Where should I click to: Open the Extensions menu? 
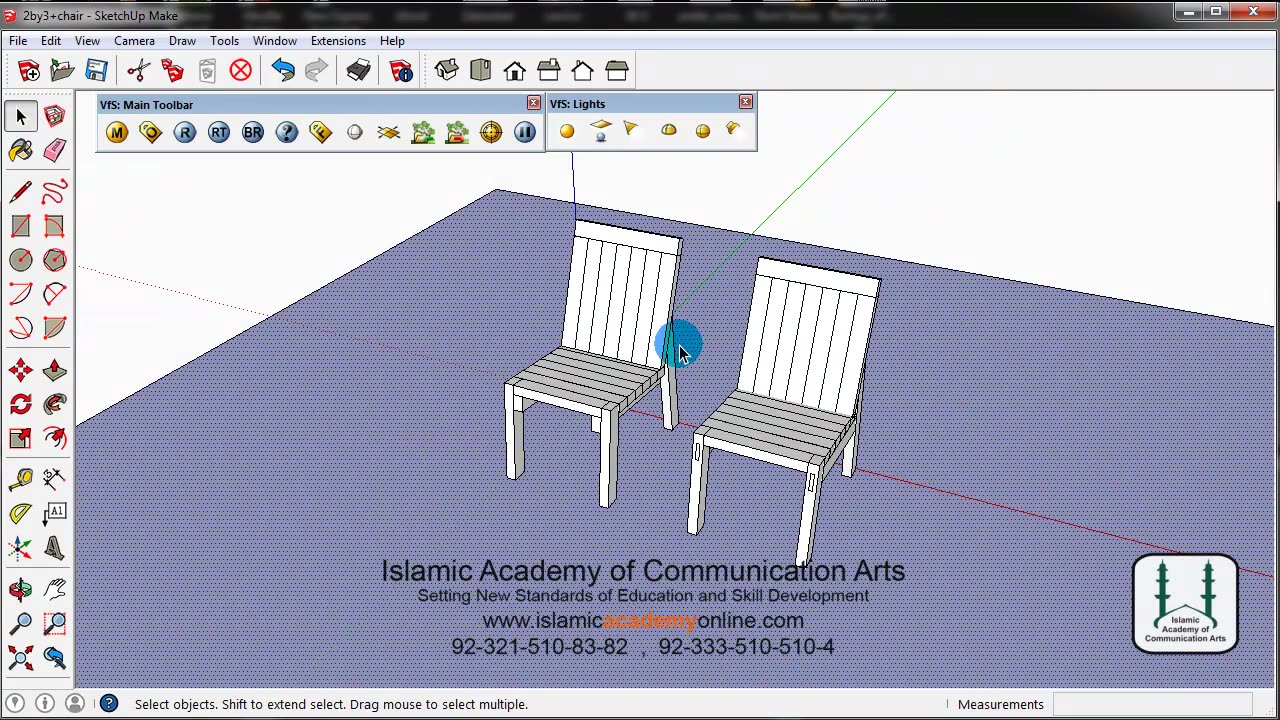pyautogui.click(x=338, y=41)
